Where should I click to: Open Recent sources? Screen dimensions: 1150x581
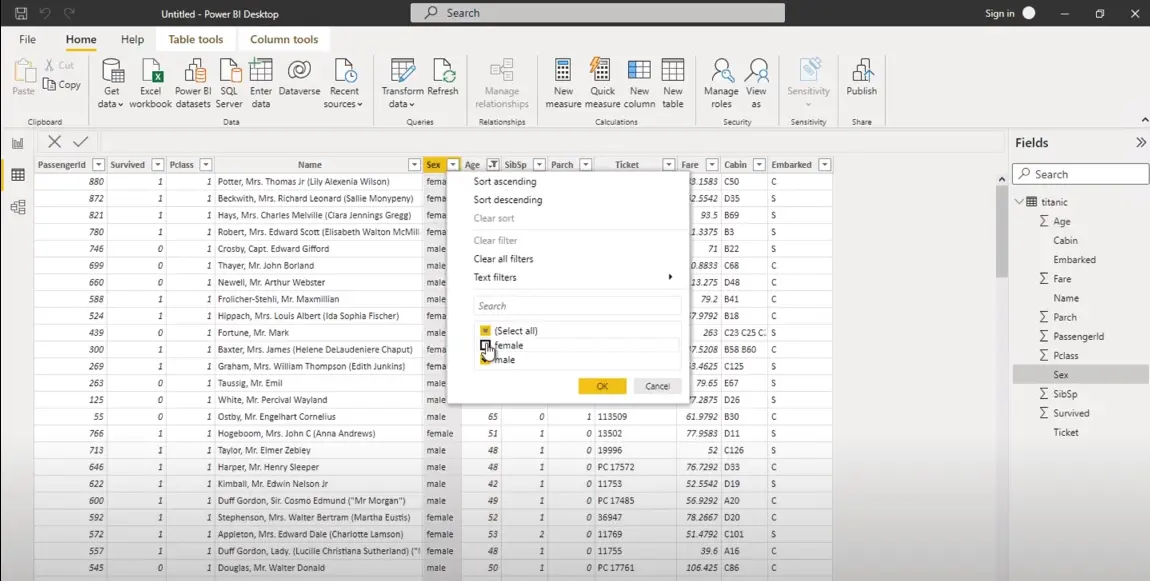click(x=343, y=84)
